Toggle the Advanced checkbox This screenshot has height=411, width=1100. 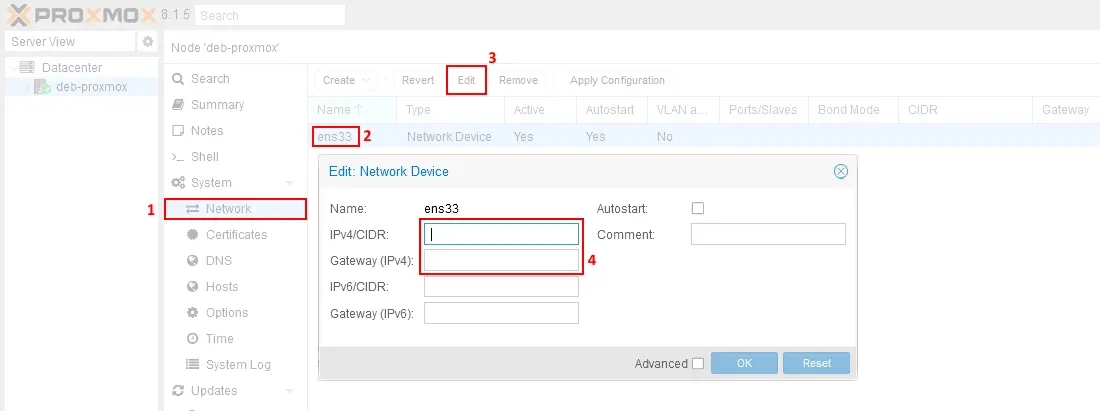(697, 363)
